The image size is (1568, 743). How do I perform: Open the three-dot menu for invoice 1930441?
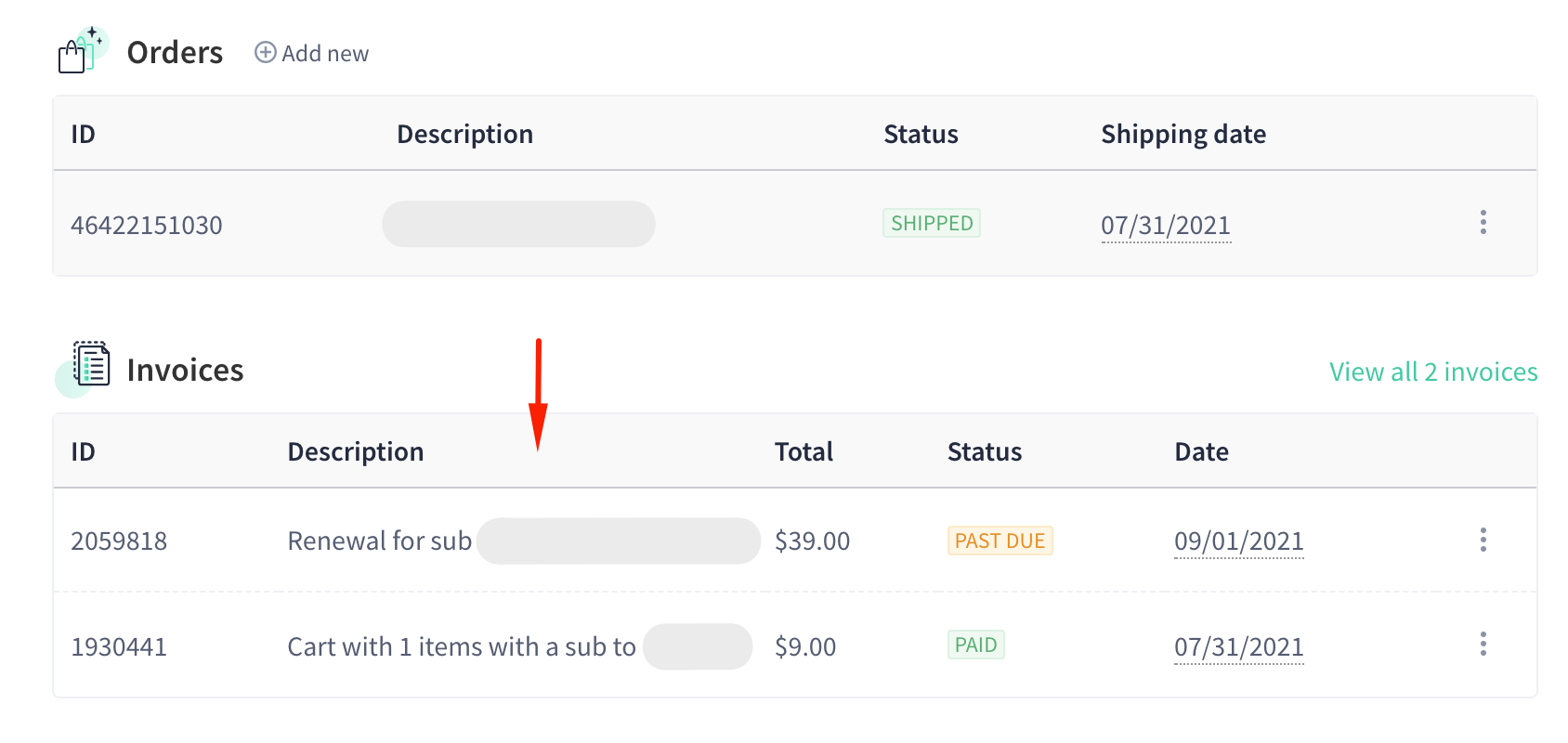(1483, 644)
